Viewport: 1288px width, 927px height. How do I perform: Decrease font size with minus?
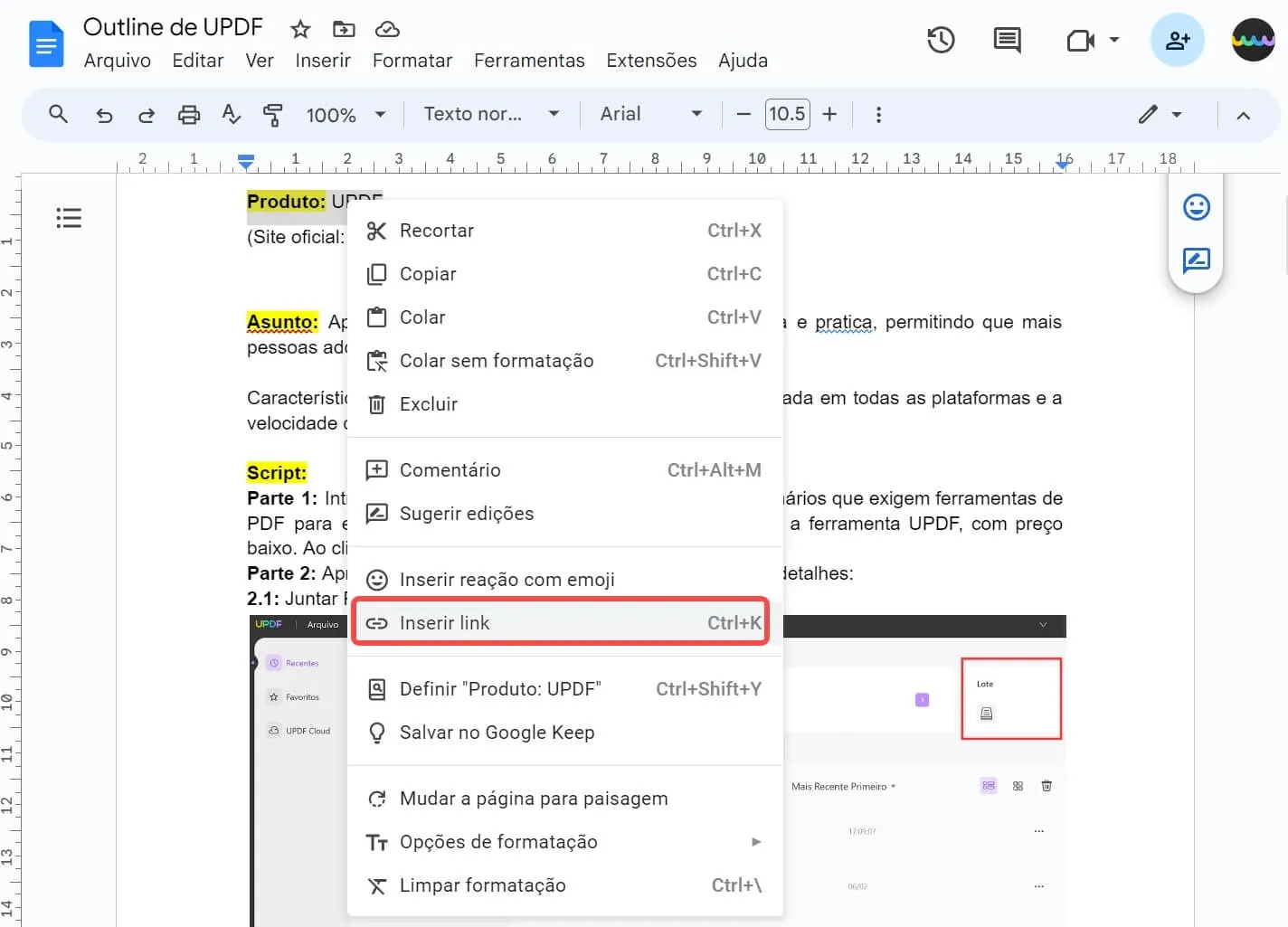pos(743,114)
